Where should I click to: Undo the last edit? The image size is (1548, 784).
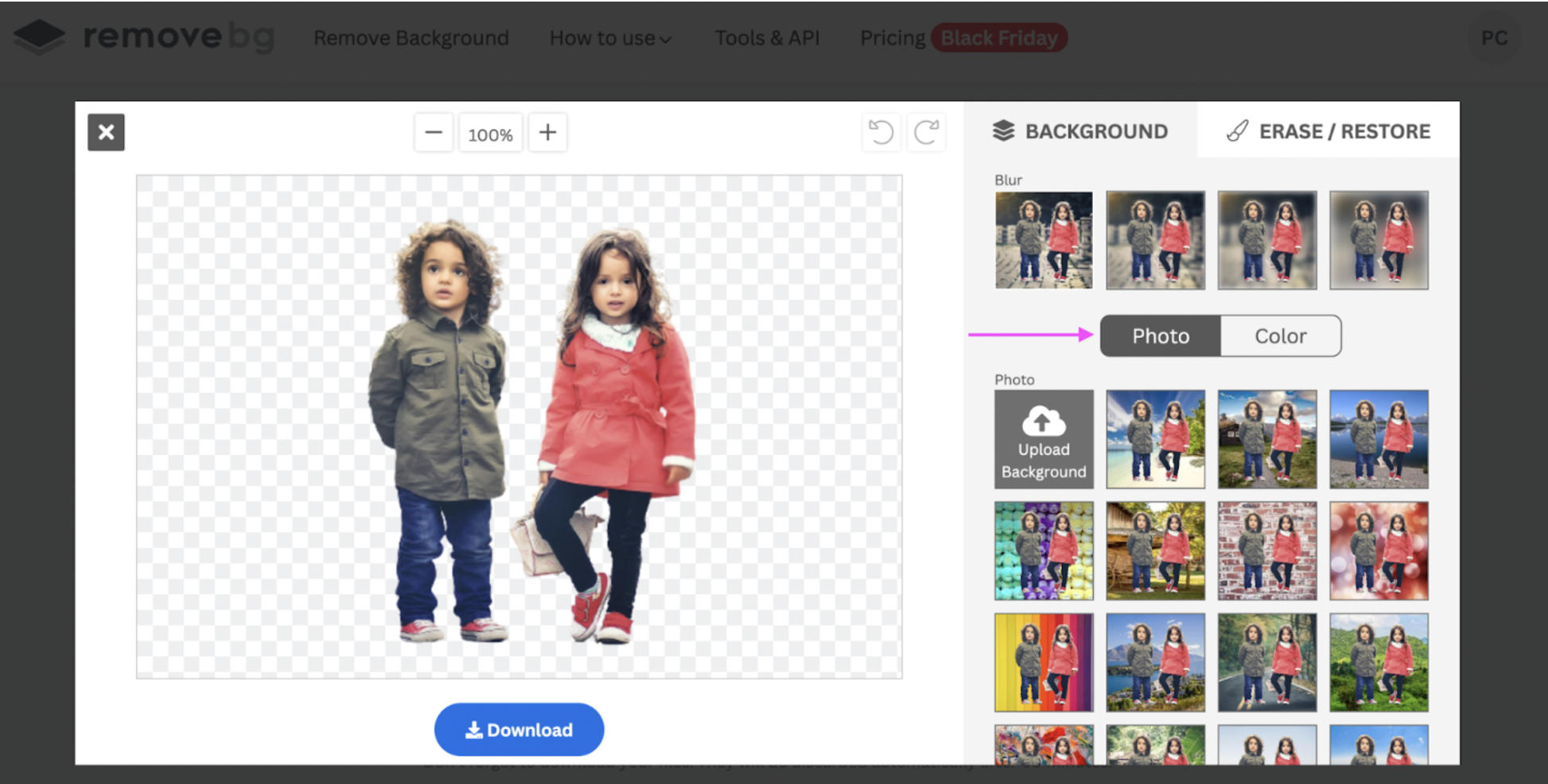pyautogui.click(x=881, y=132)
